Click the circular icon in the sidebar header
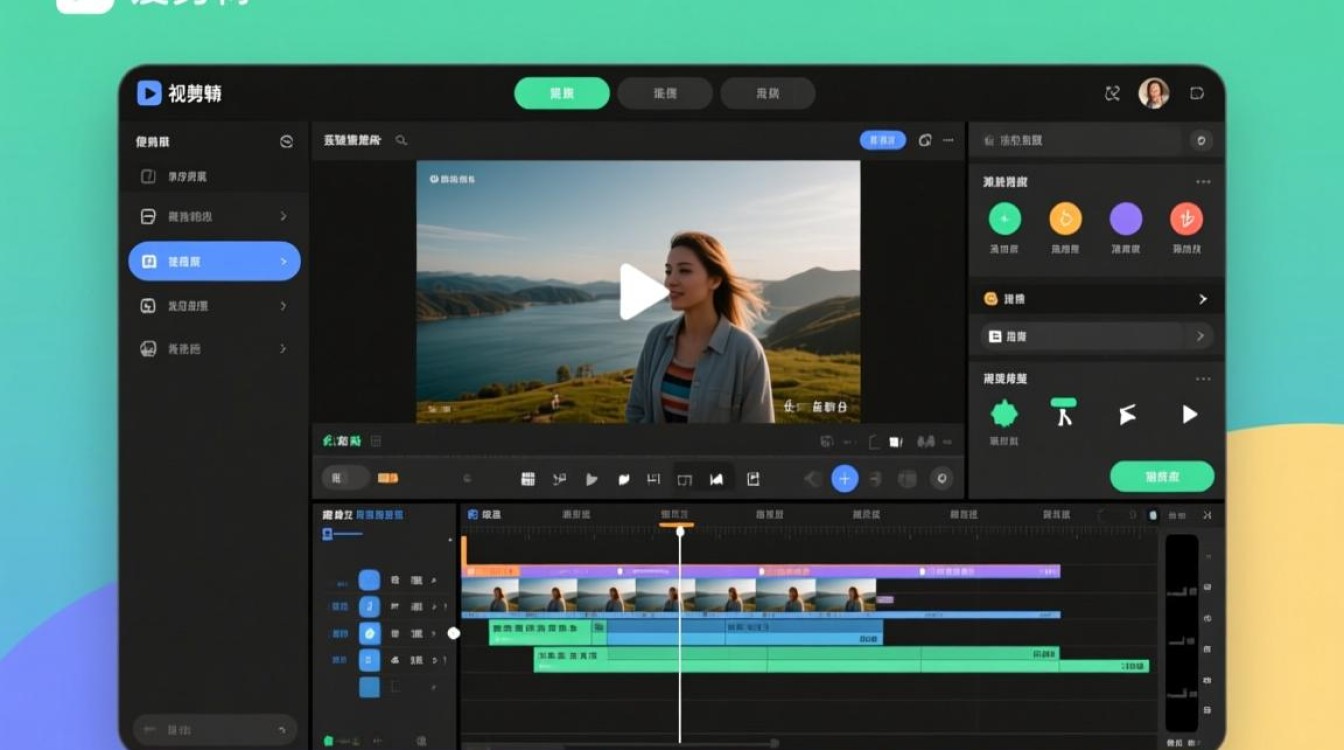Screen dimensions: 1344x750 tap(287, 142)
